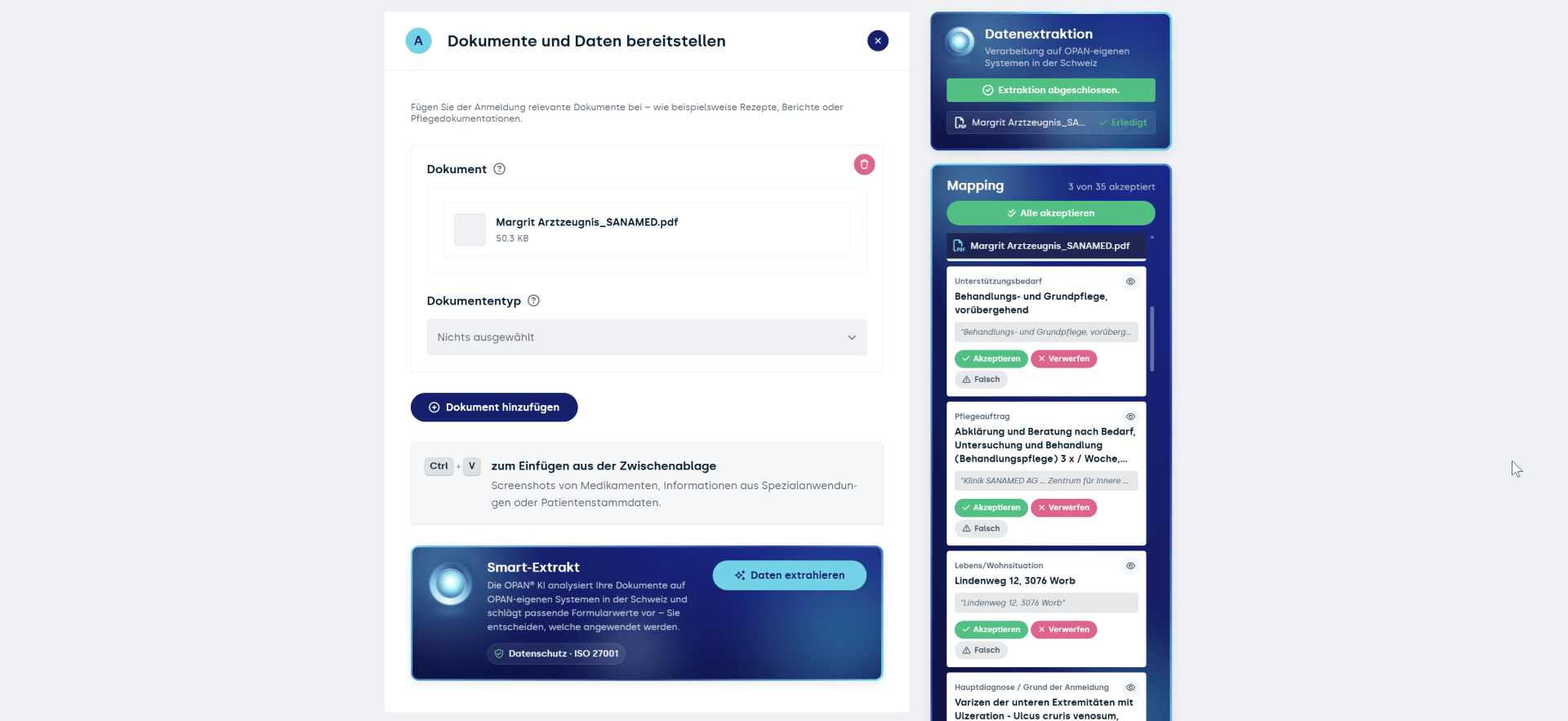Reject the Unterstützungsbedarf mapping via 'Verwerfen'

[x=1063, y=358]
